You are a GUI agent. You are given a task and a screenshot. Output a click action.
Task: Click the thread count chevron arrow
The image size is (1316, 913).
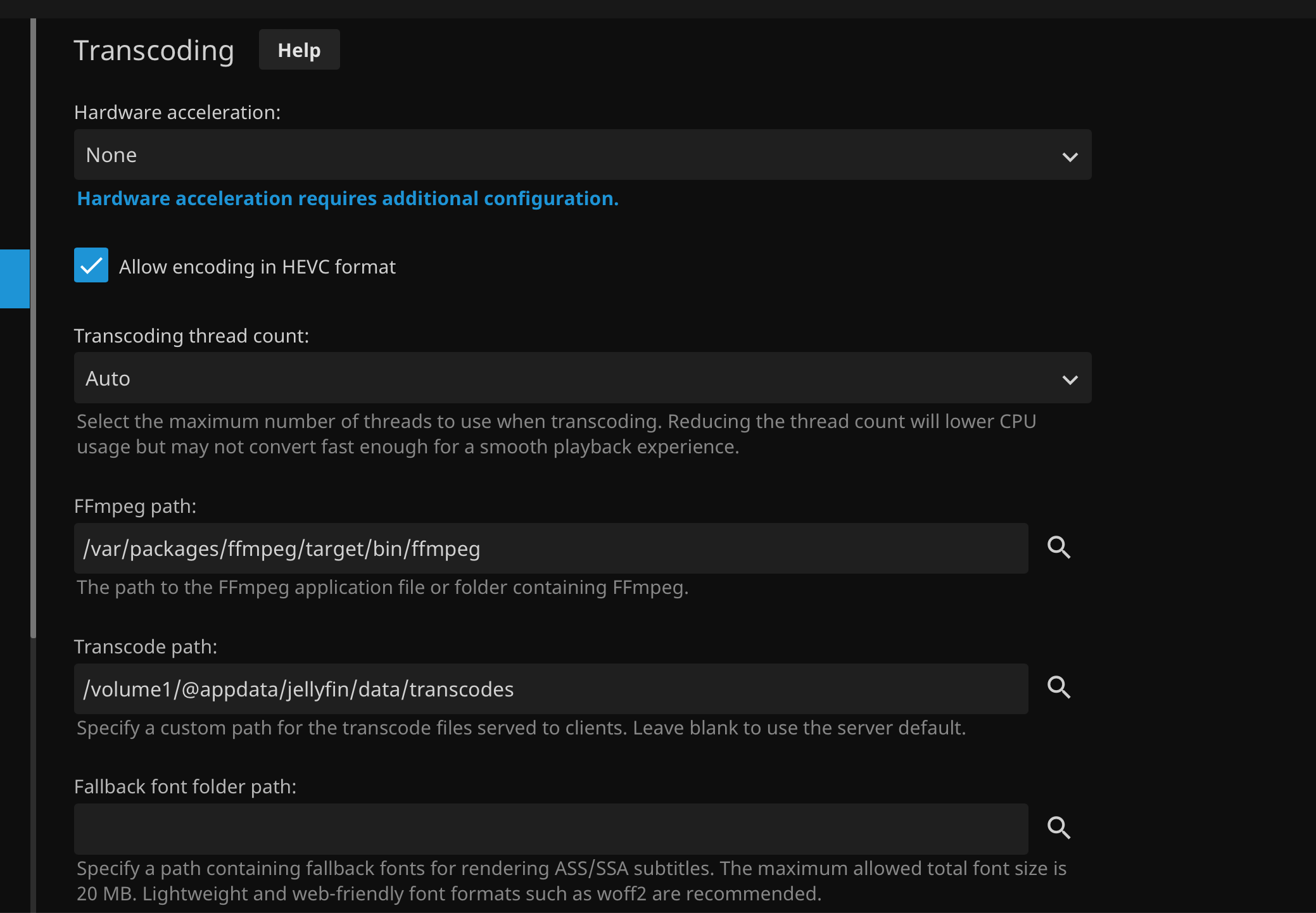click(x=1070, y=380)
